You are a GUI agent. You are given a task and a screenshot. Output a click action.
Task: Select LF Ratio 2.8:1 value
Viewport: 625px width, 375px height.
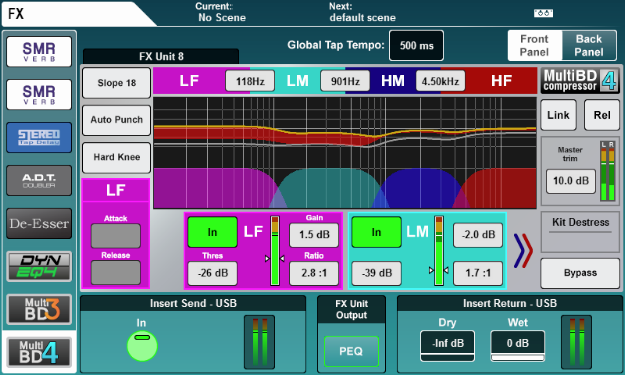314,273
